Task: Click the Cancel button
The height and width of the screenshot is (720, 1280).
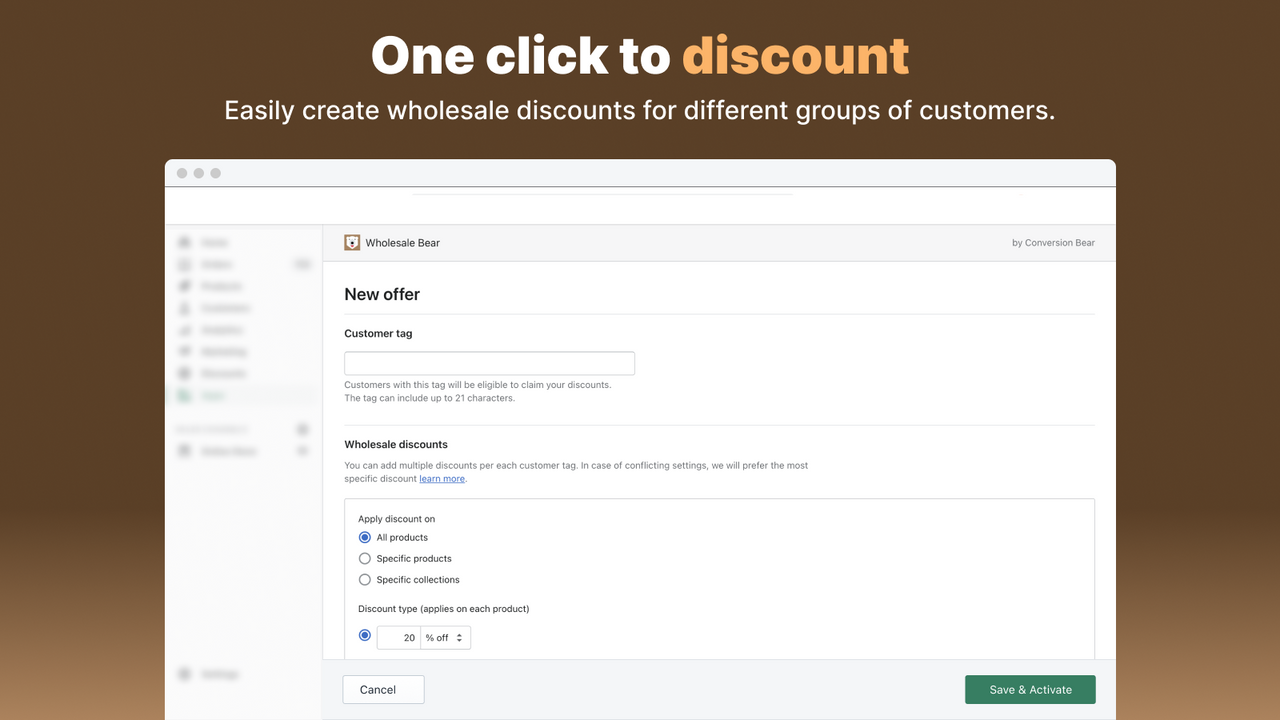Action: point(383,689)
